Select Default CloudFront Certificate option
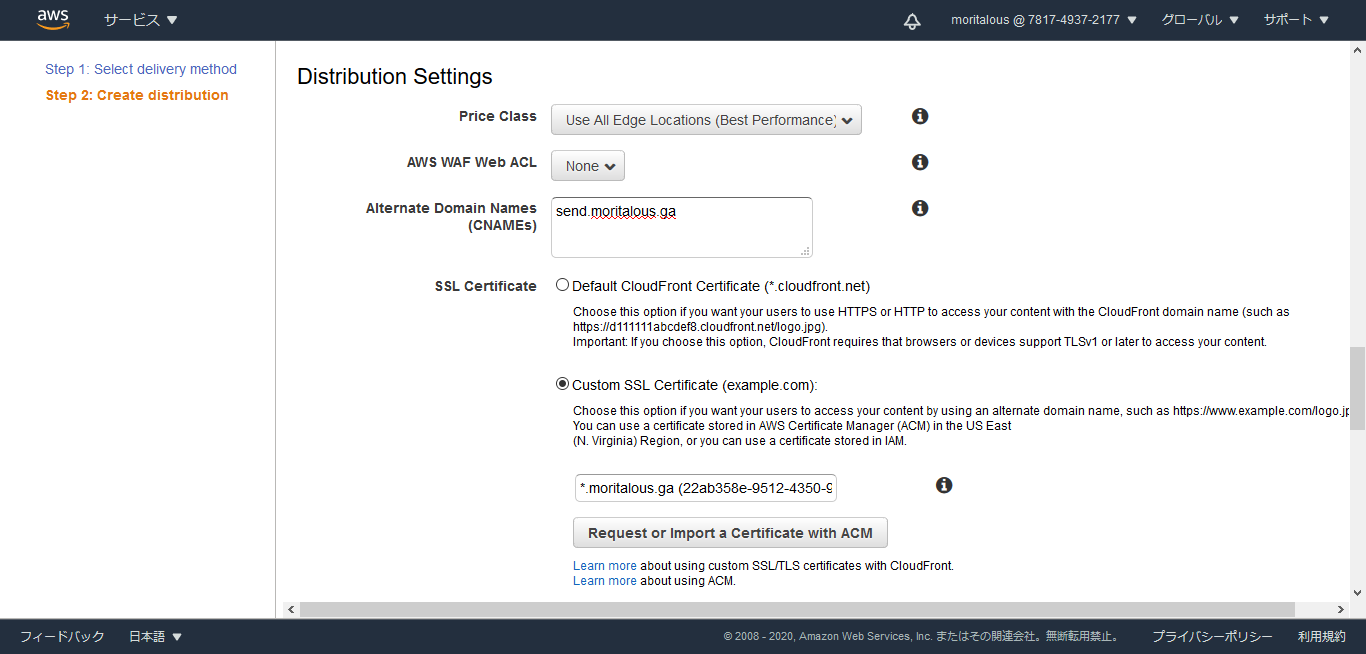 click(562, 285)
